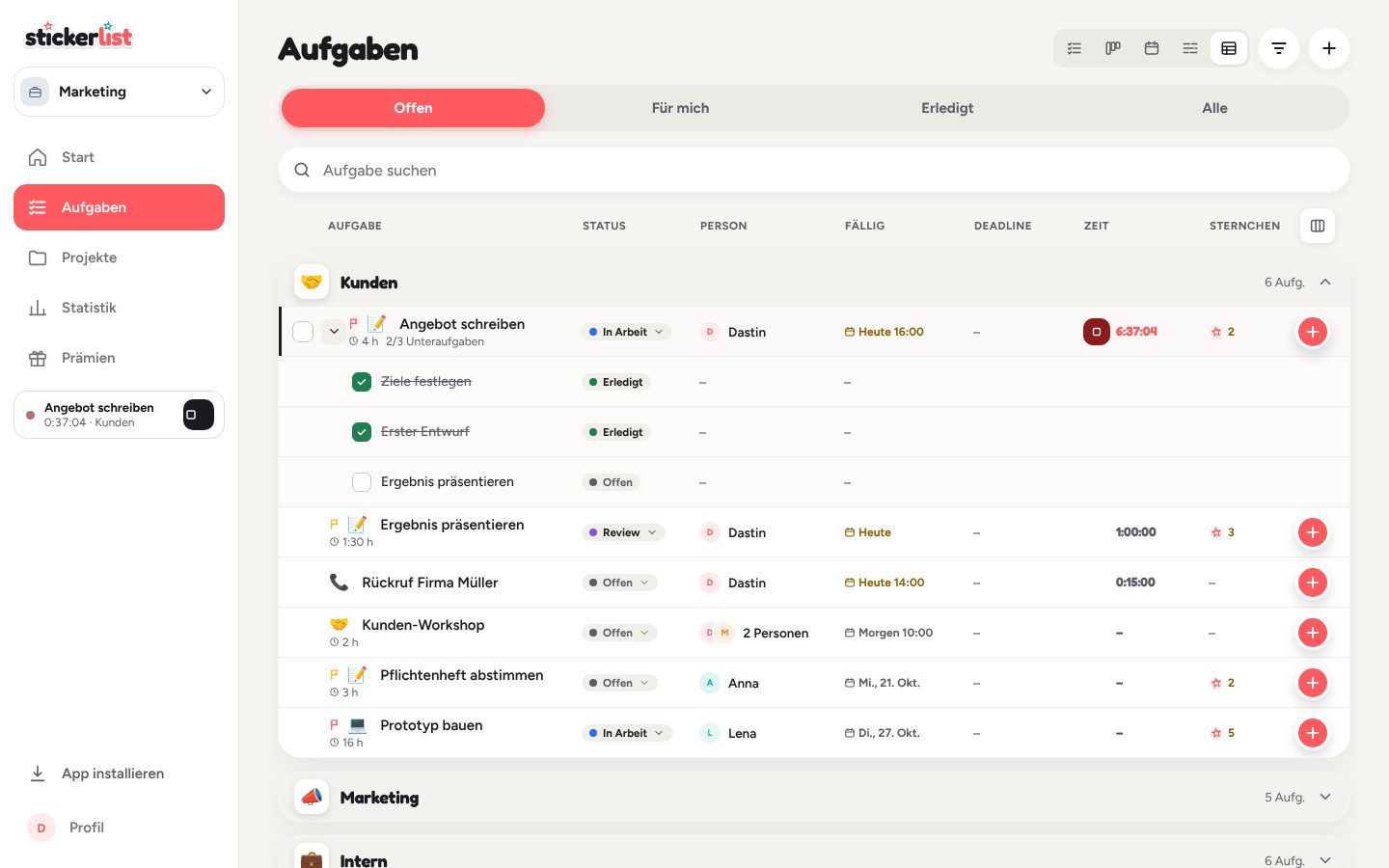Viewport: 1389px width, 868px height.
Task: Click the red plus button for Rückruf Firma Müller
Action: click(x=1313, y=583)
